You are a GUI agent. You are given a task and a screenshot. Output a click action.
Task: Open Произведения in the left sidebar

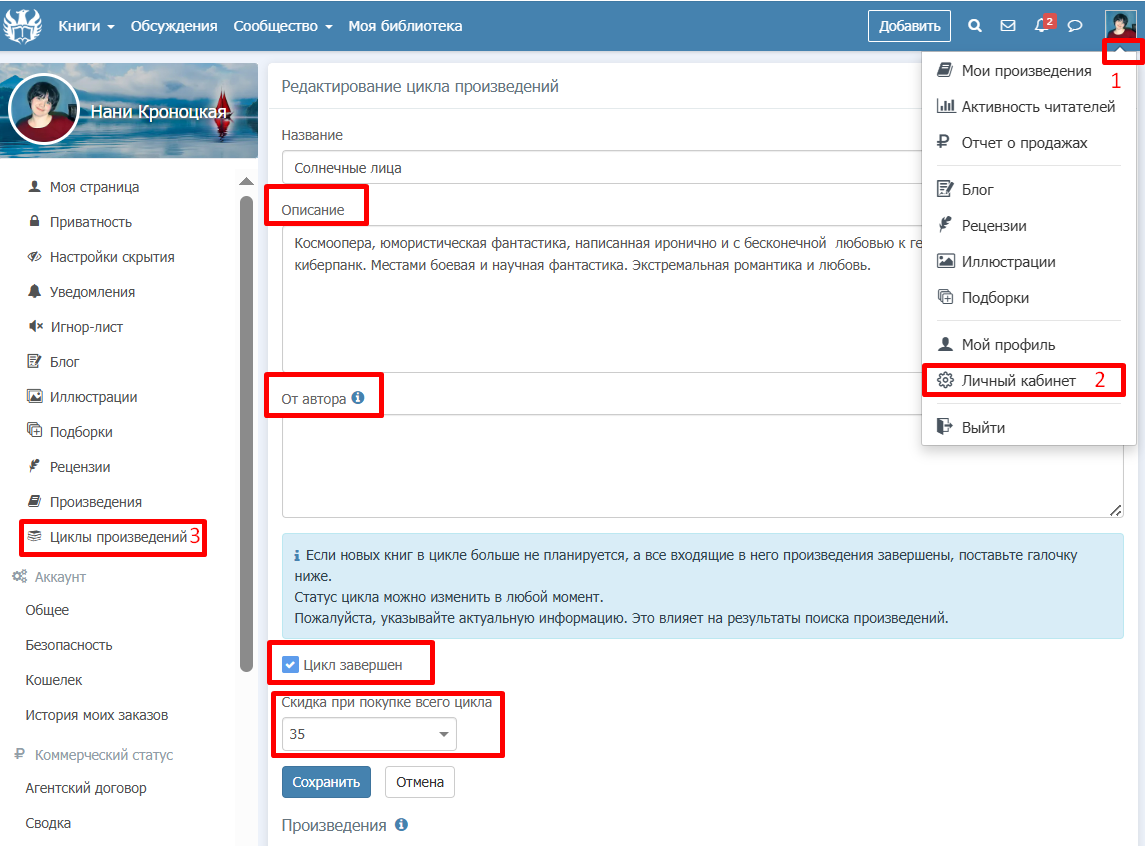tap(96, 501)
